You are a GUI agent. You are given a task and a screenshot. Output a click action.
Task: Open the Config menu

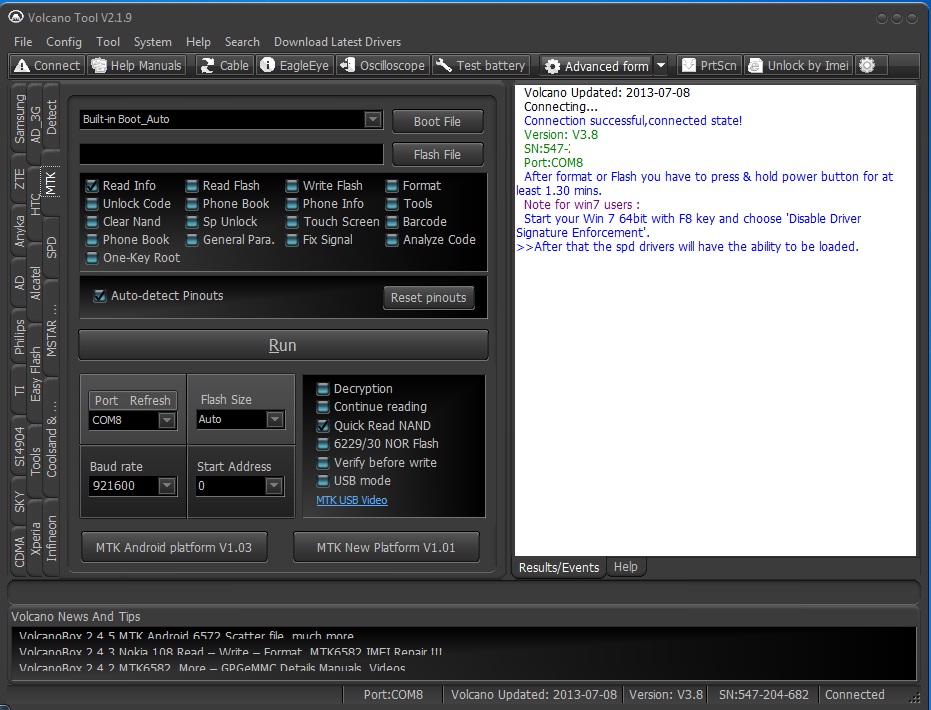coord(64,42)
